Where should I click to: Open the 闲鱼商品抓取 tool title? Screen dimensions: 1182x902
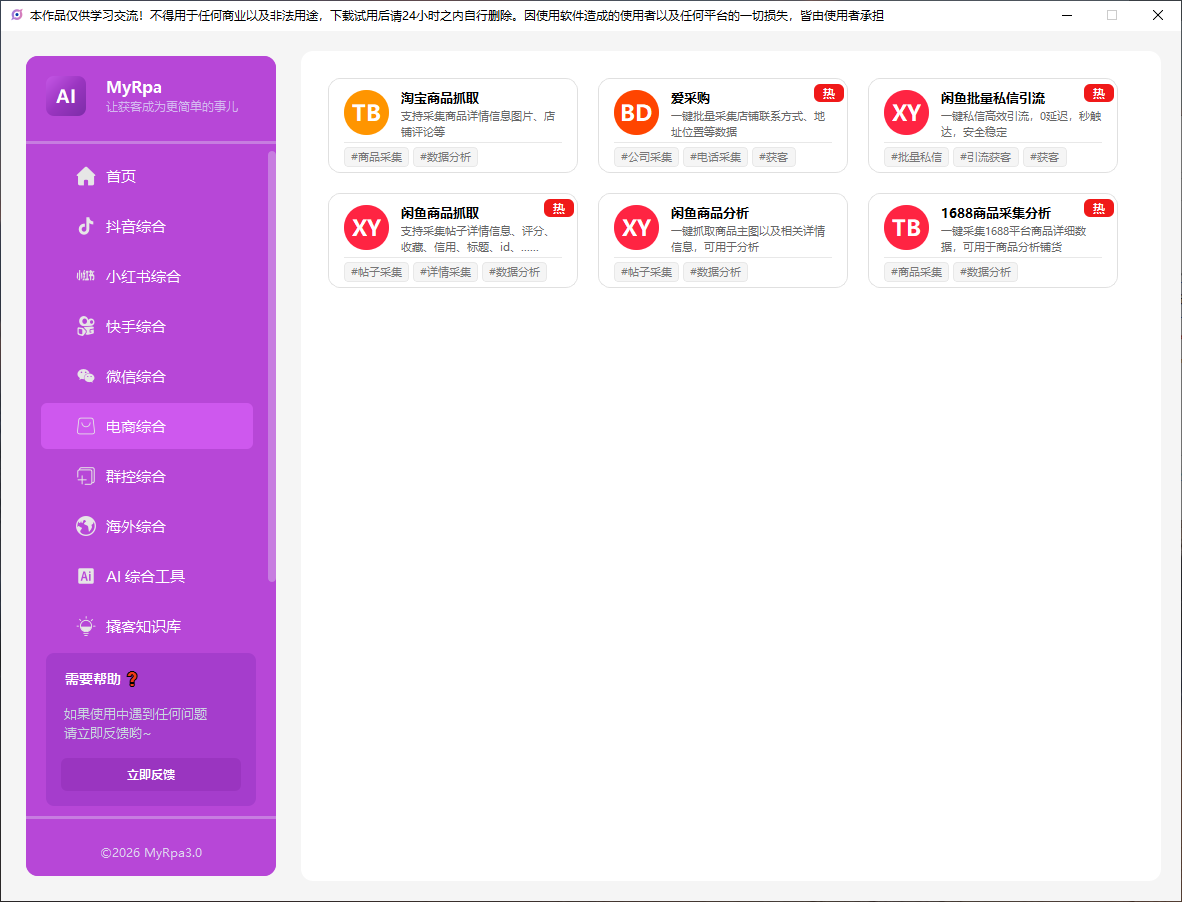pos(439,213)
